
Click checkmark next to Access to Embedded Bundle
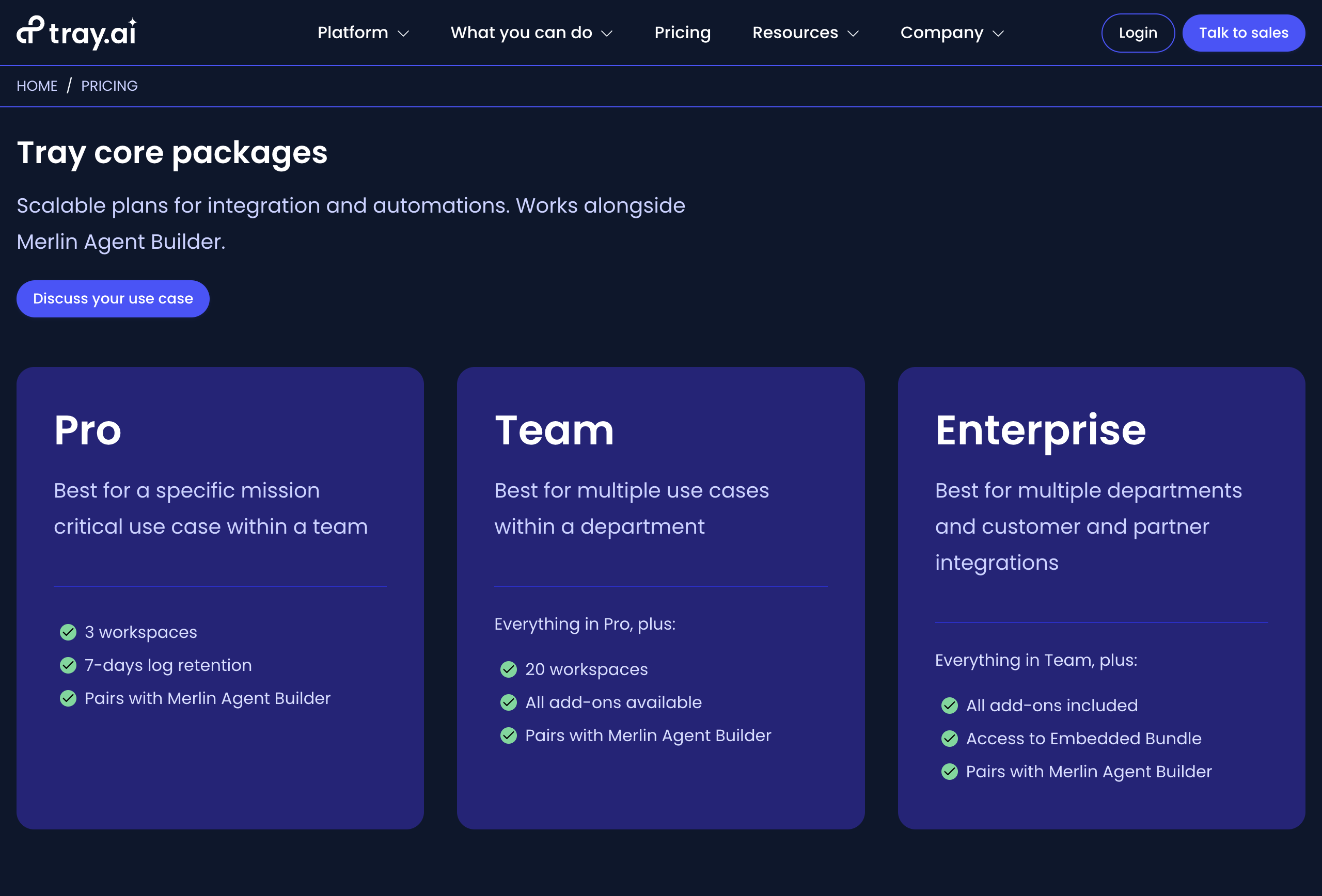click(x=949, y=739)
